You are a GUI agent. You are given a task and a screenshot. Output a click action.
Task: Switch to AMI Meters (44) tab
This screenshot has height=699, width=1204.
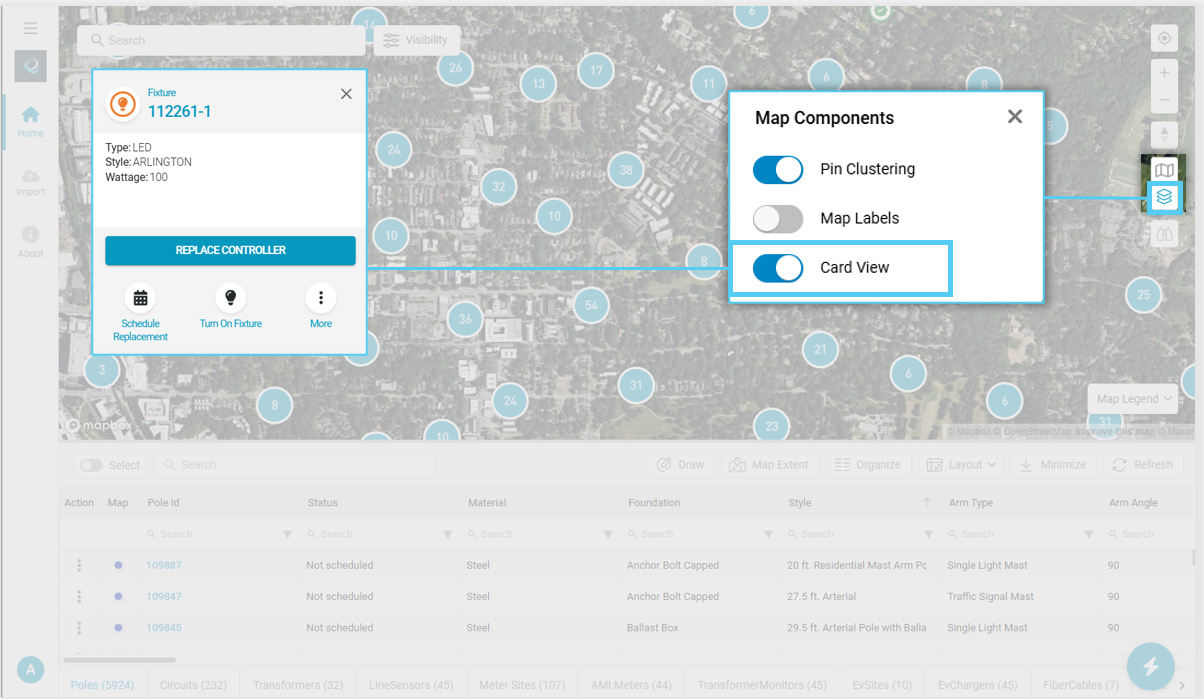pos(632,685)
